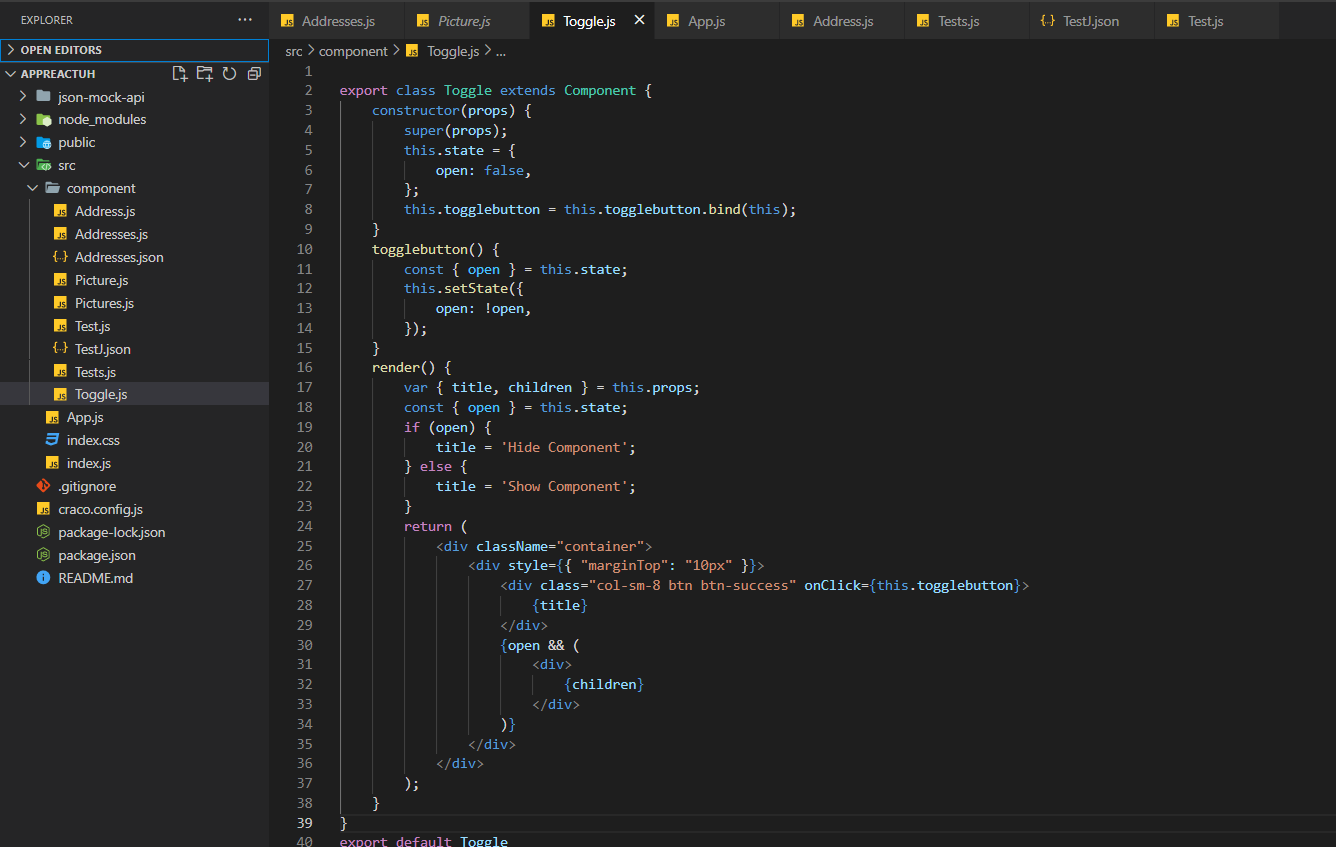This screenshot has height=847, width=1336.
Task: Click the CSS icon beside index.css
Action: pos(52,440)
